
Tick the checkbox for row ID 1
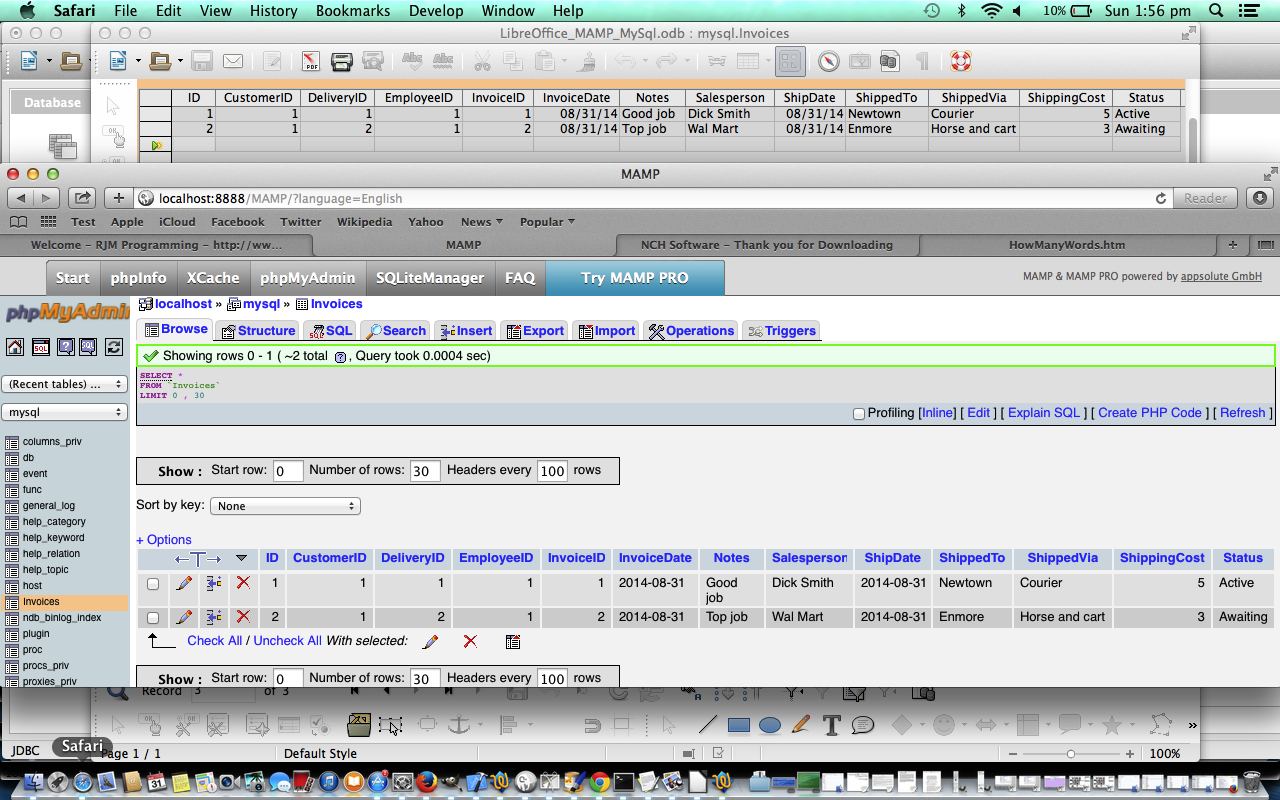[x=153, y=584]
